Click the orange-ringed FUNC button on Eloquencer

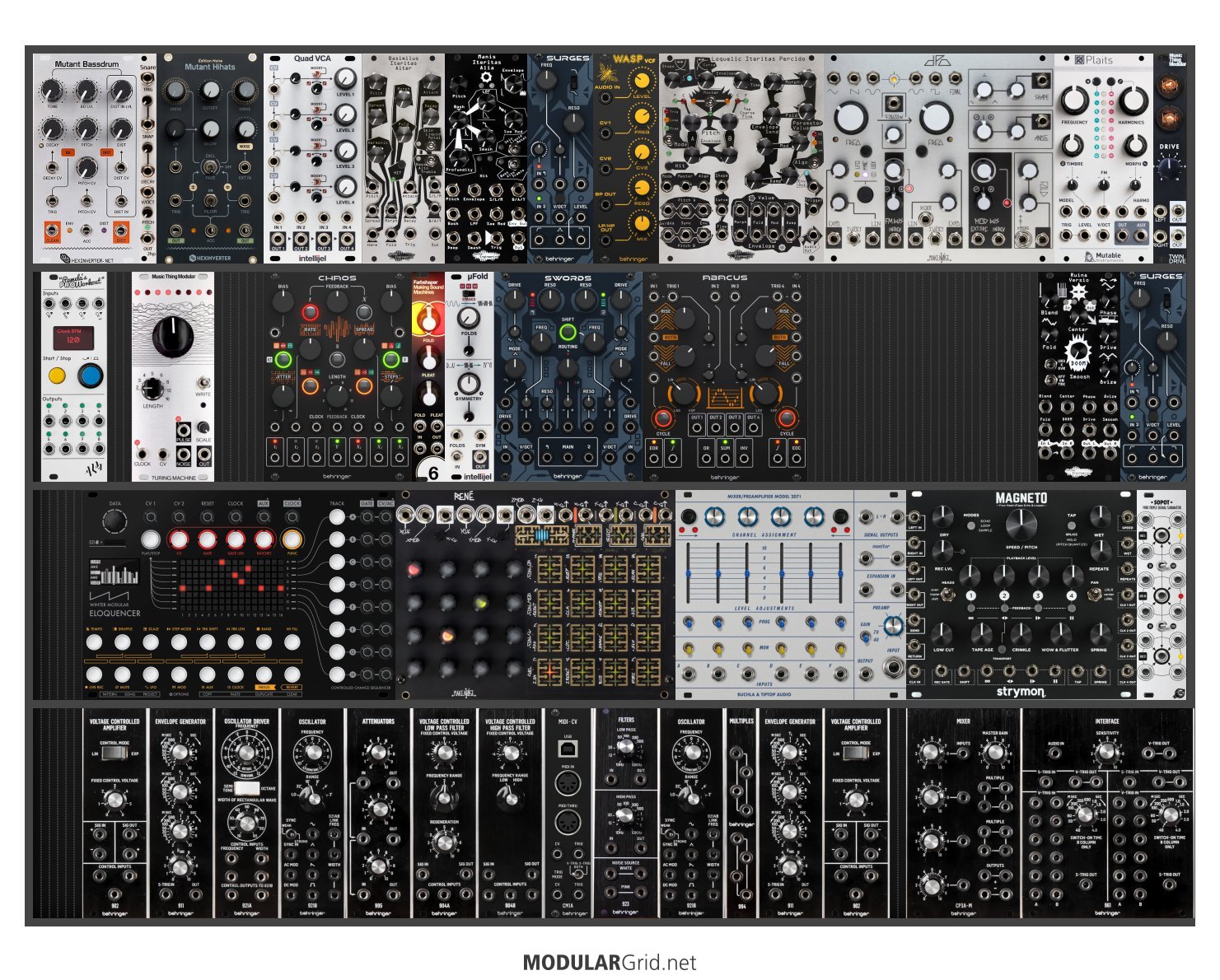[x=292, y=539]
